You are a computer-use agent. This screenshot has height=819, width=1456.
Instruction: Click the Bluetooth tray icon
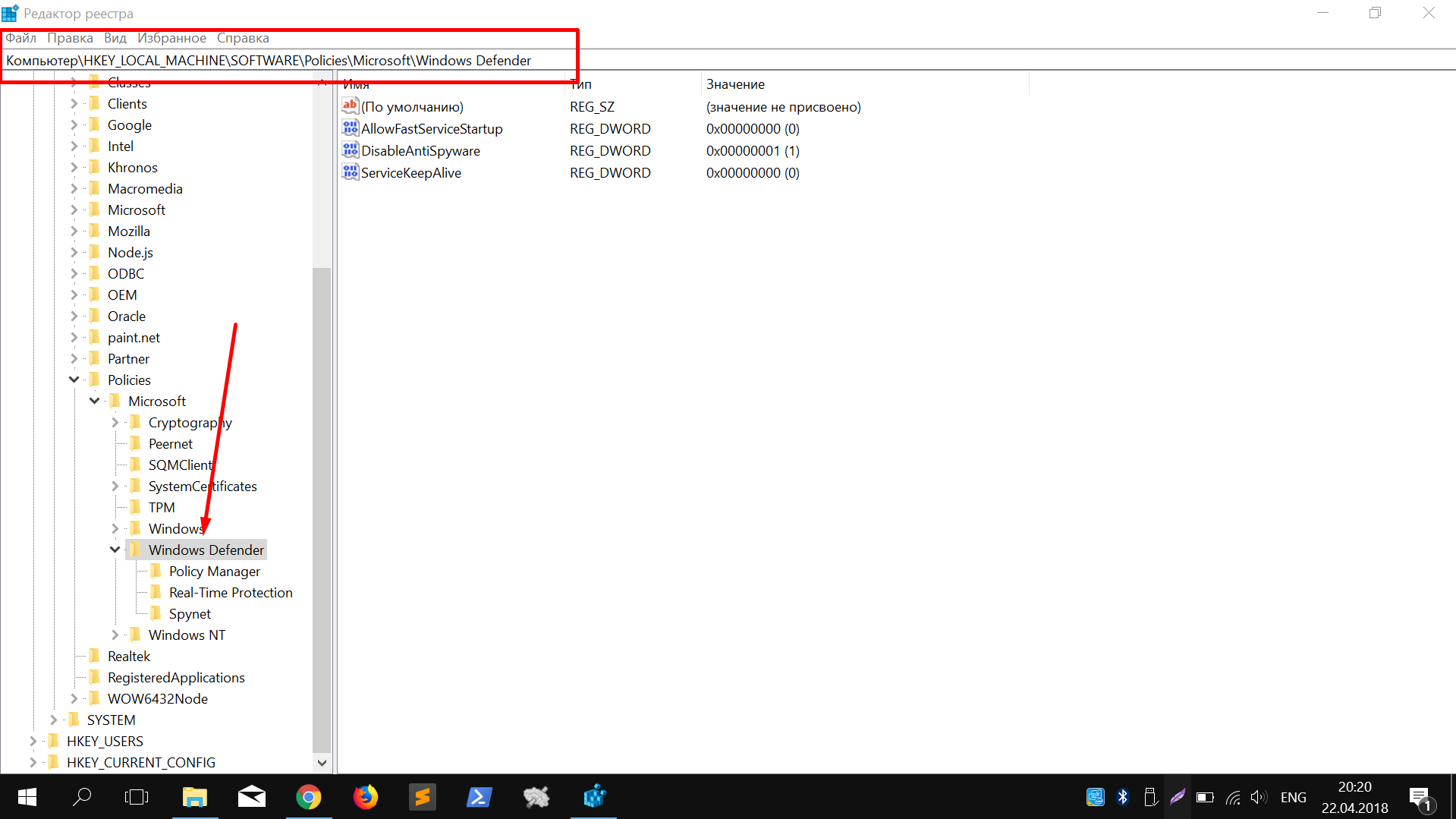pyautogui.click(x=1123, y=797)
